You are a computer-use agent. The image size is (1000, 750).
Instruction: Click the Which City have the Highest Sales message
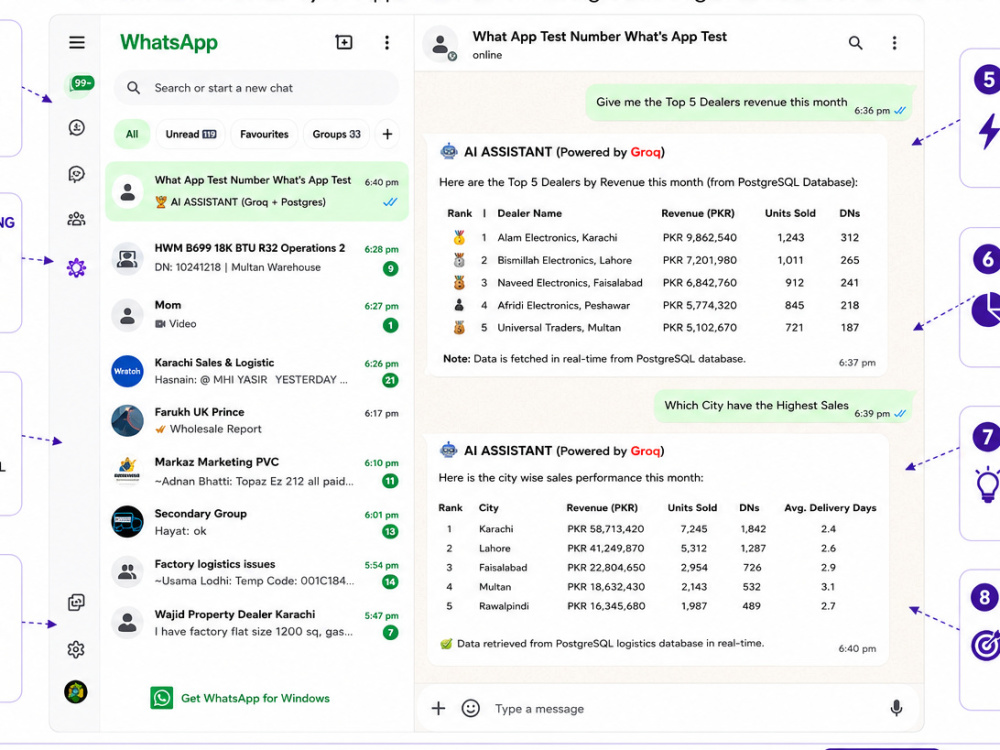click(784, 406)
